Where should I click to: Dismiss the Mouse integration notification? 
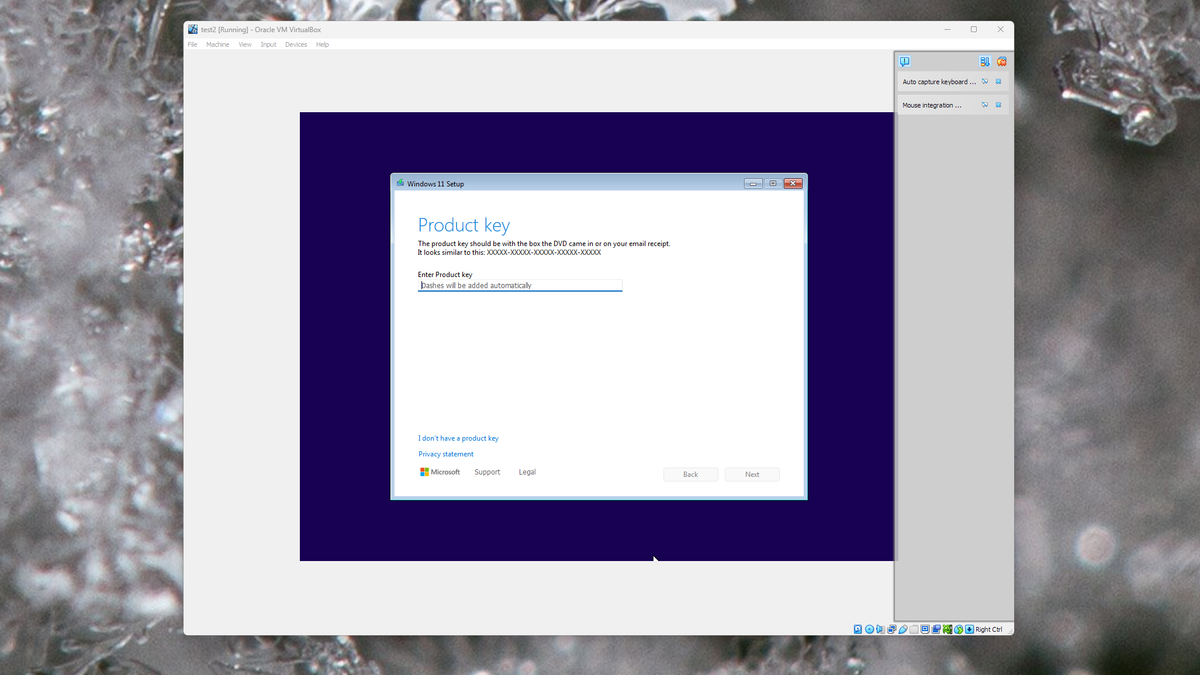998,104
